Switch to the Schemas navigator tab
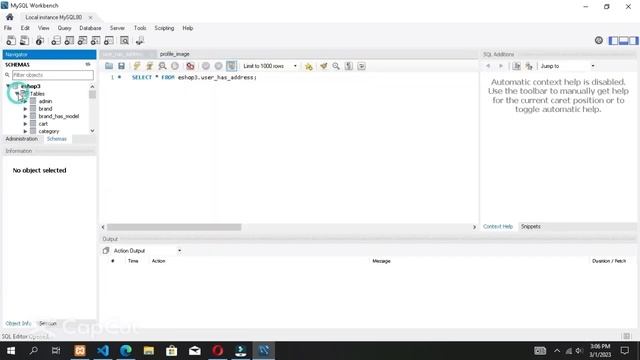 click(x=57, y=139)
